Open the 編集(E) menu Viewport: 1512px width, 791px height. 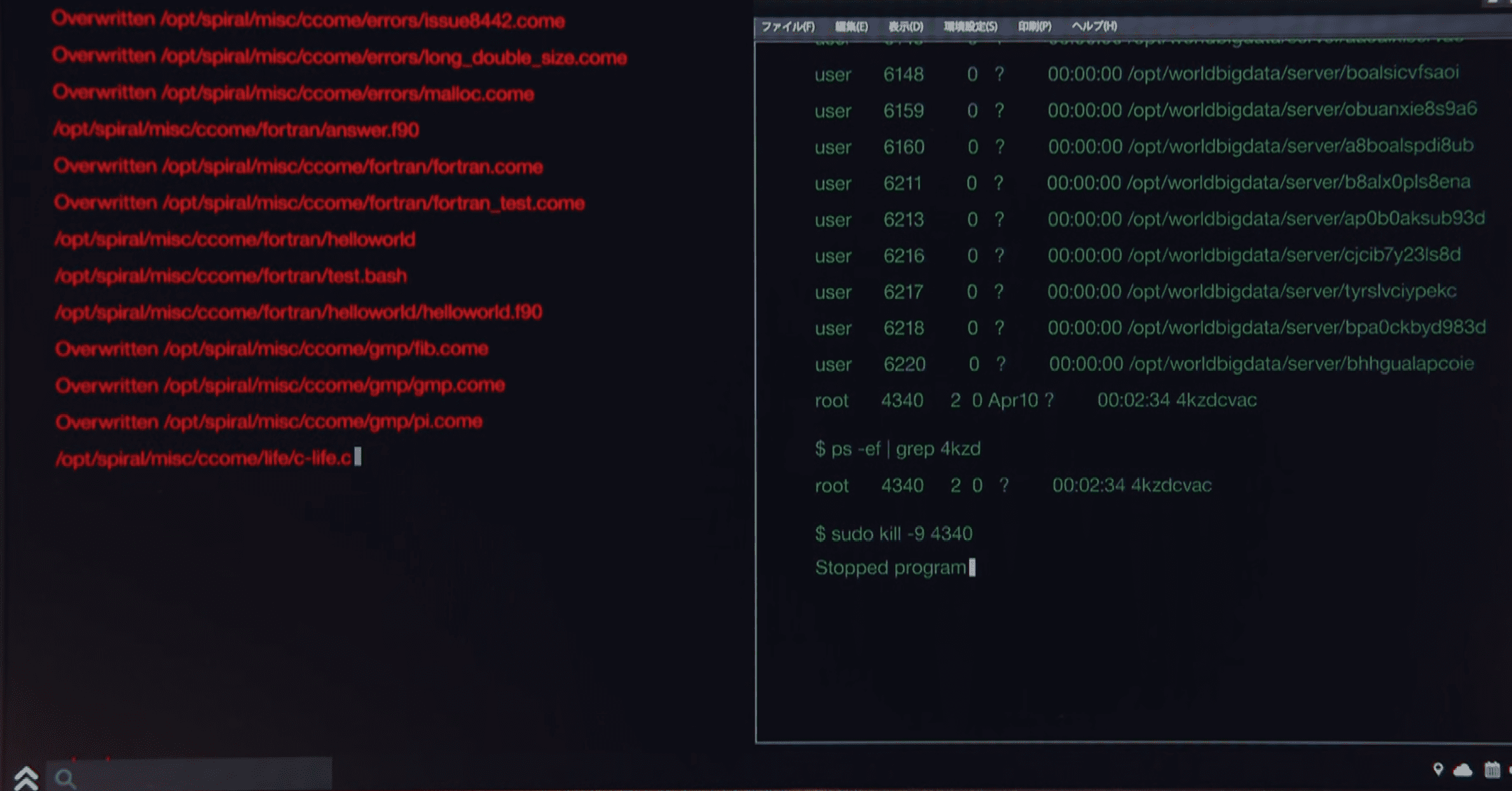point(851,27)
